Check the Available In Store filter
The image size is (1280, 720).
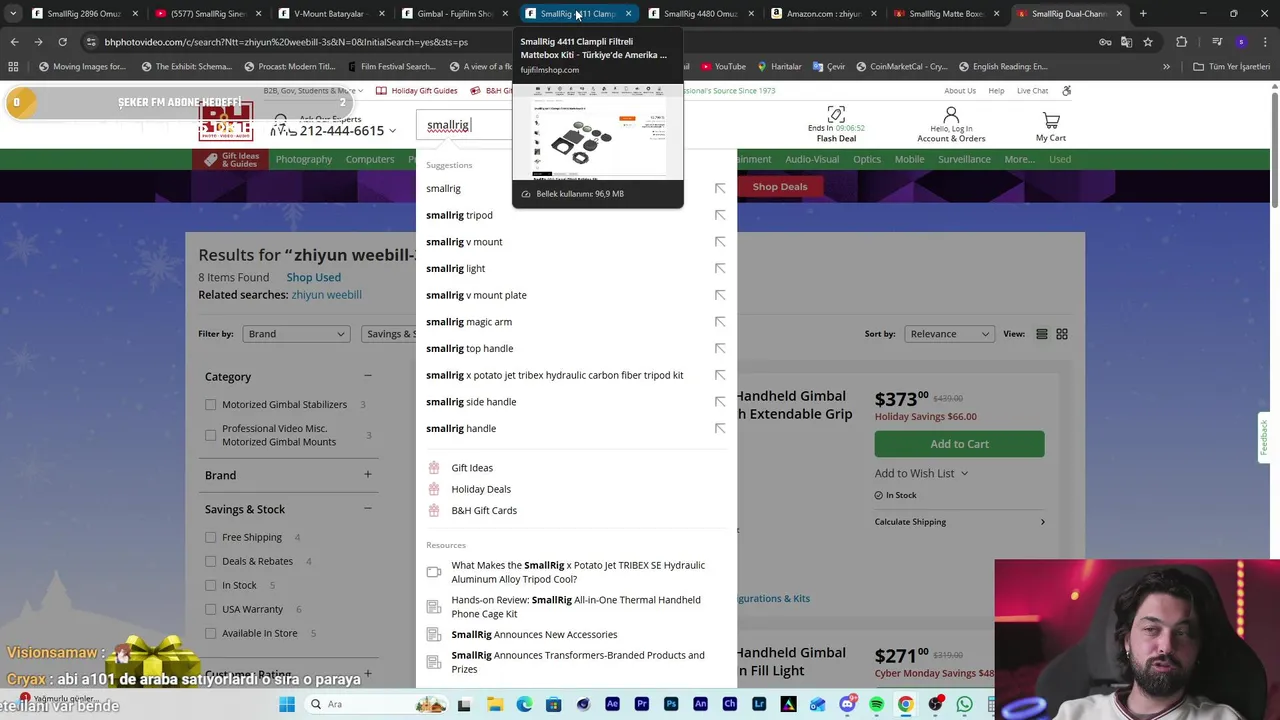click(210, 633)
